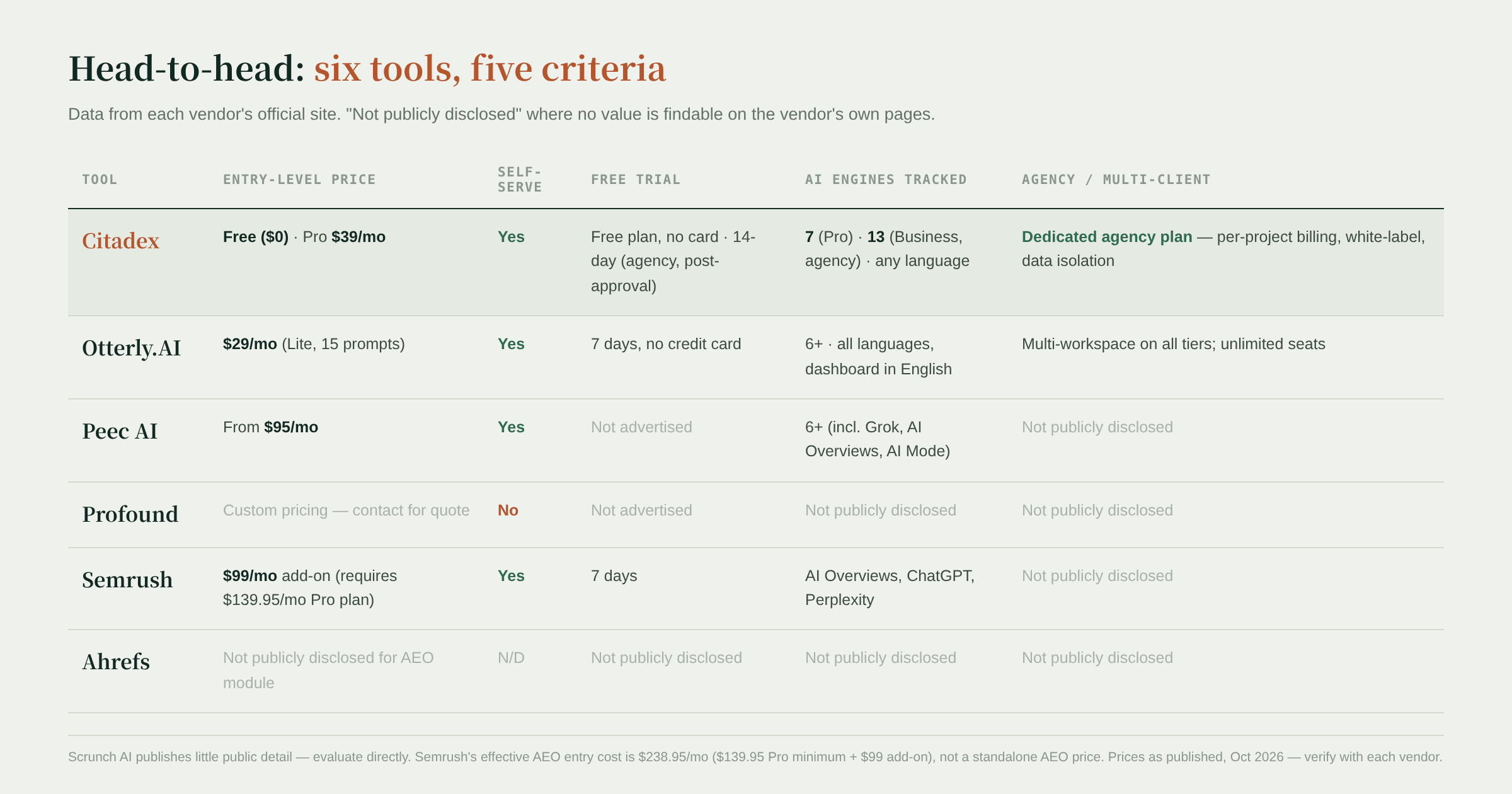Select Semrush '7 days' free trial cell

[x=614, y=576]
